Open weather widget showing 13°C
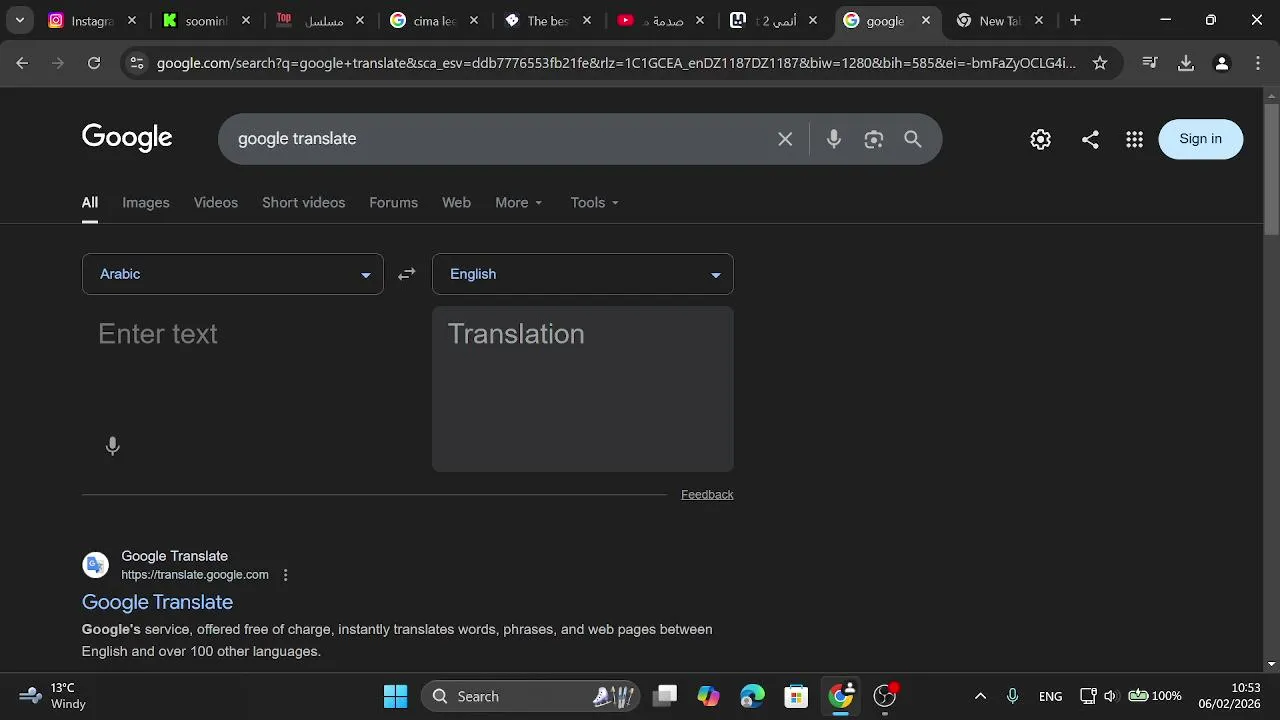 point(53,696)
